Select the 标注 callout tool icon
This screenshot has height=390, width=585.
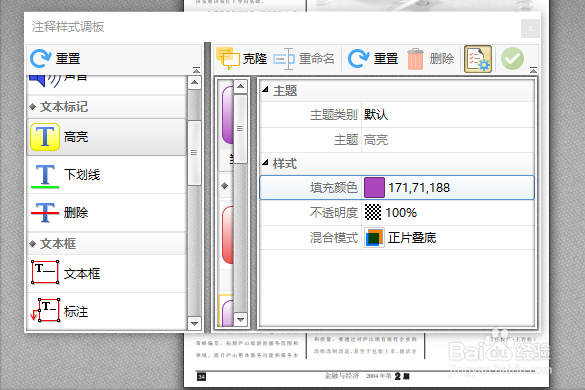click(x=45, y=310)
